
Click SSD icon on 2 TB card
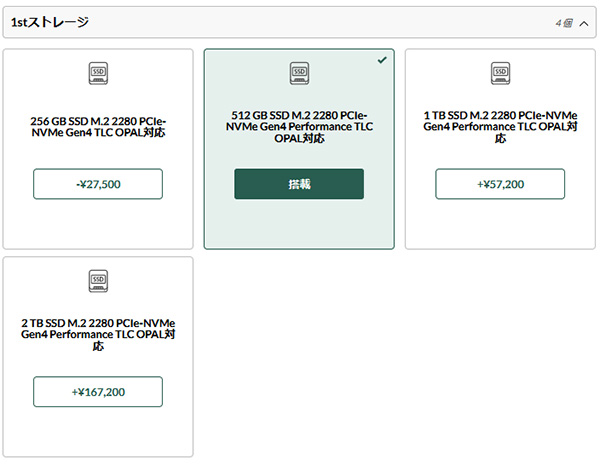98,281
